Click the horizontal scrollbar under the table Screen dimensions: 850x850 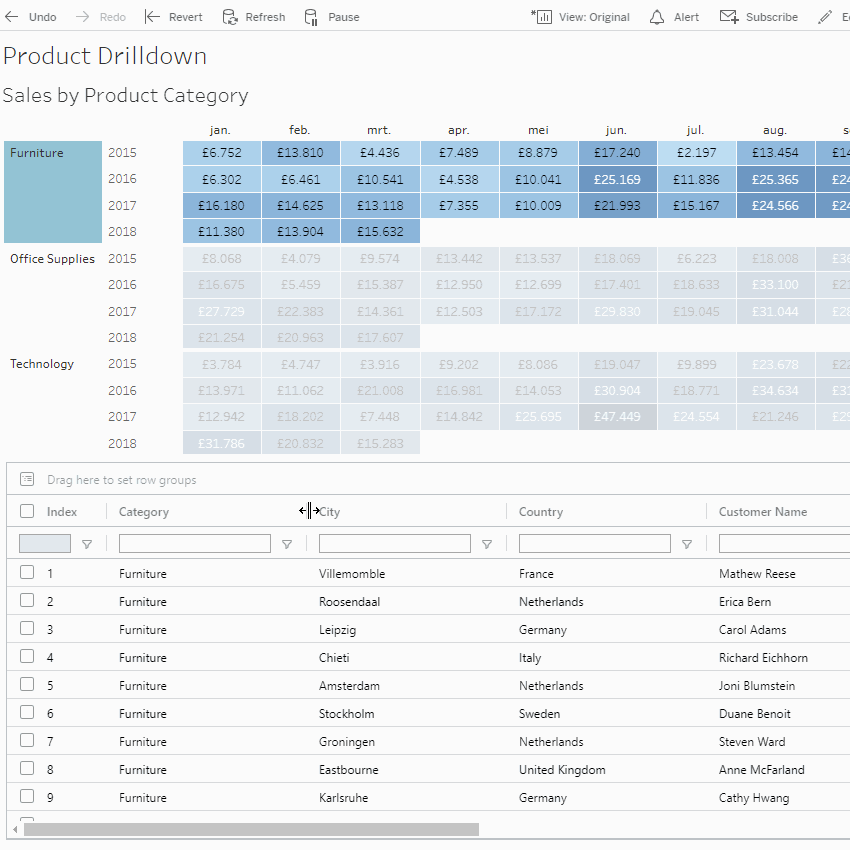click(250, 829)
